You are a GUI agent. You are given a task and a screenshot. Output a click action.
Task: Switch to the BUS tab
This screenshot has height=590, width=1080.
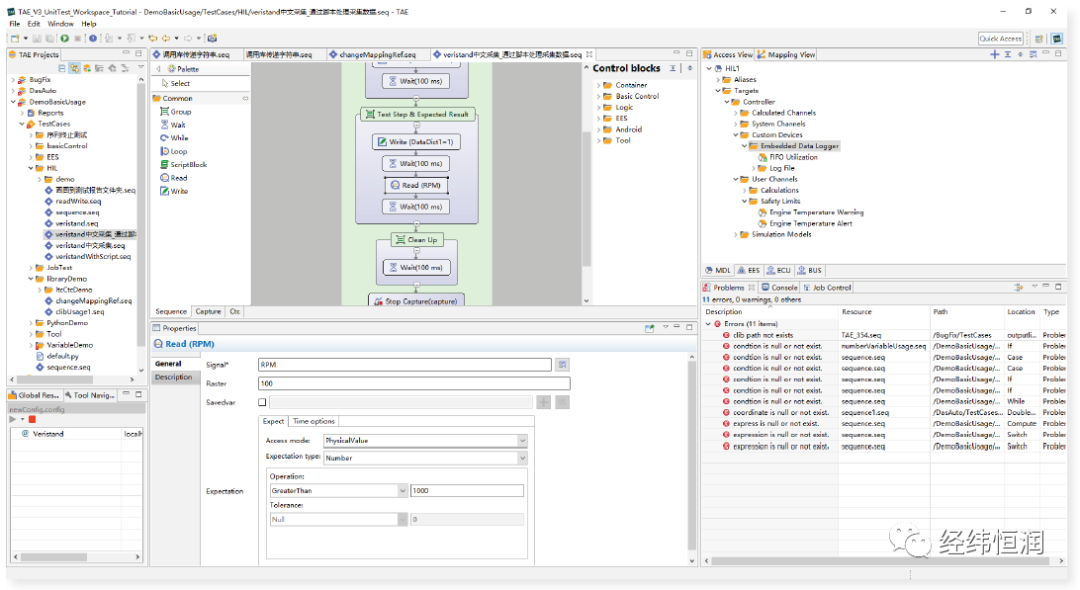point(809,271)
